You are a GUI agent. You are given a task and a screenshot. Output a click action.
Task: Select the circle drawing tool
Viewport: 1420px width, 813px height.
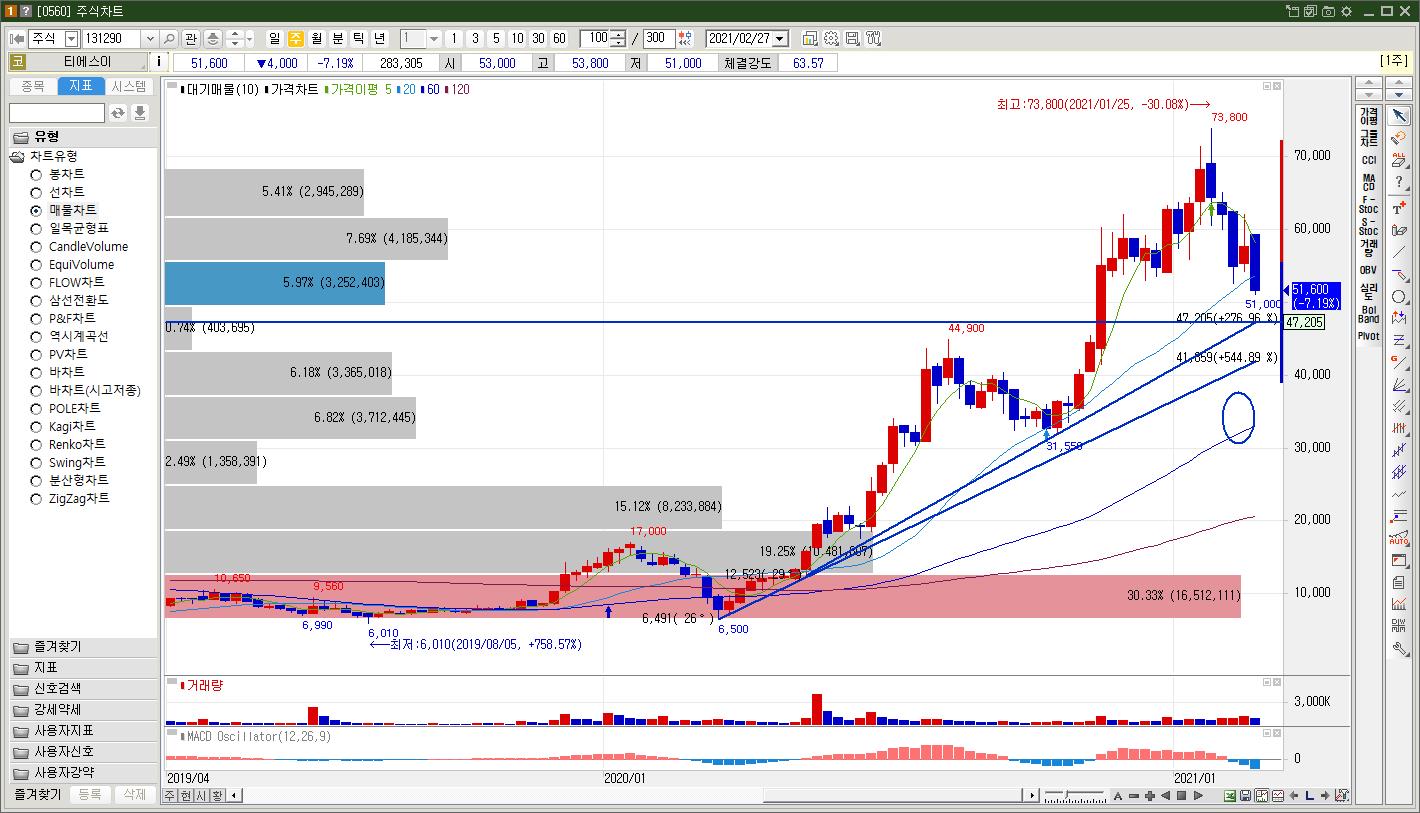1399,296
